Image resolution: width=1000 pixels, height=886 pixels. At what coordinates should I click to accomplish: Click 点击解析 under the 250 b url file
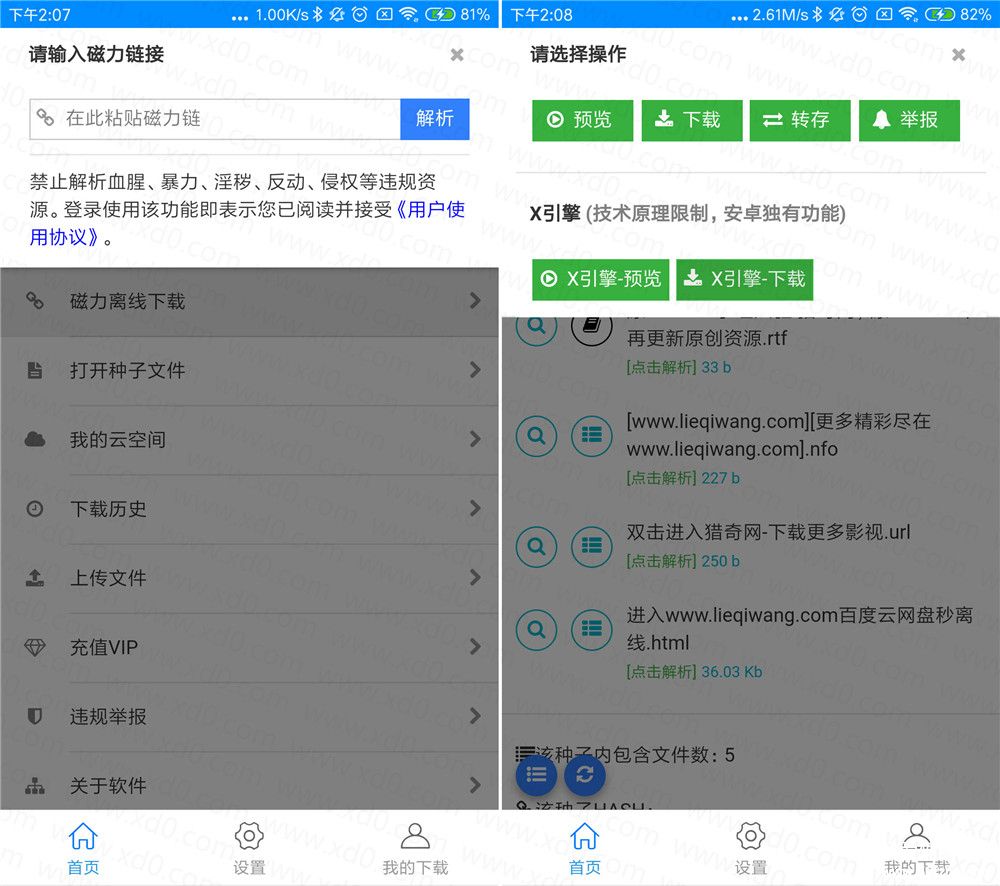coord(661,561)
